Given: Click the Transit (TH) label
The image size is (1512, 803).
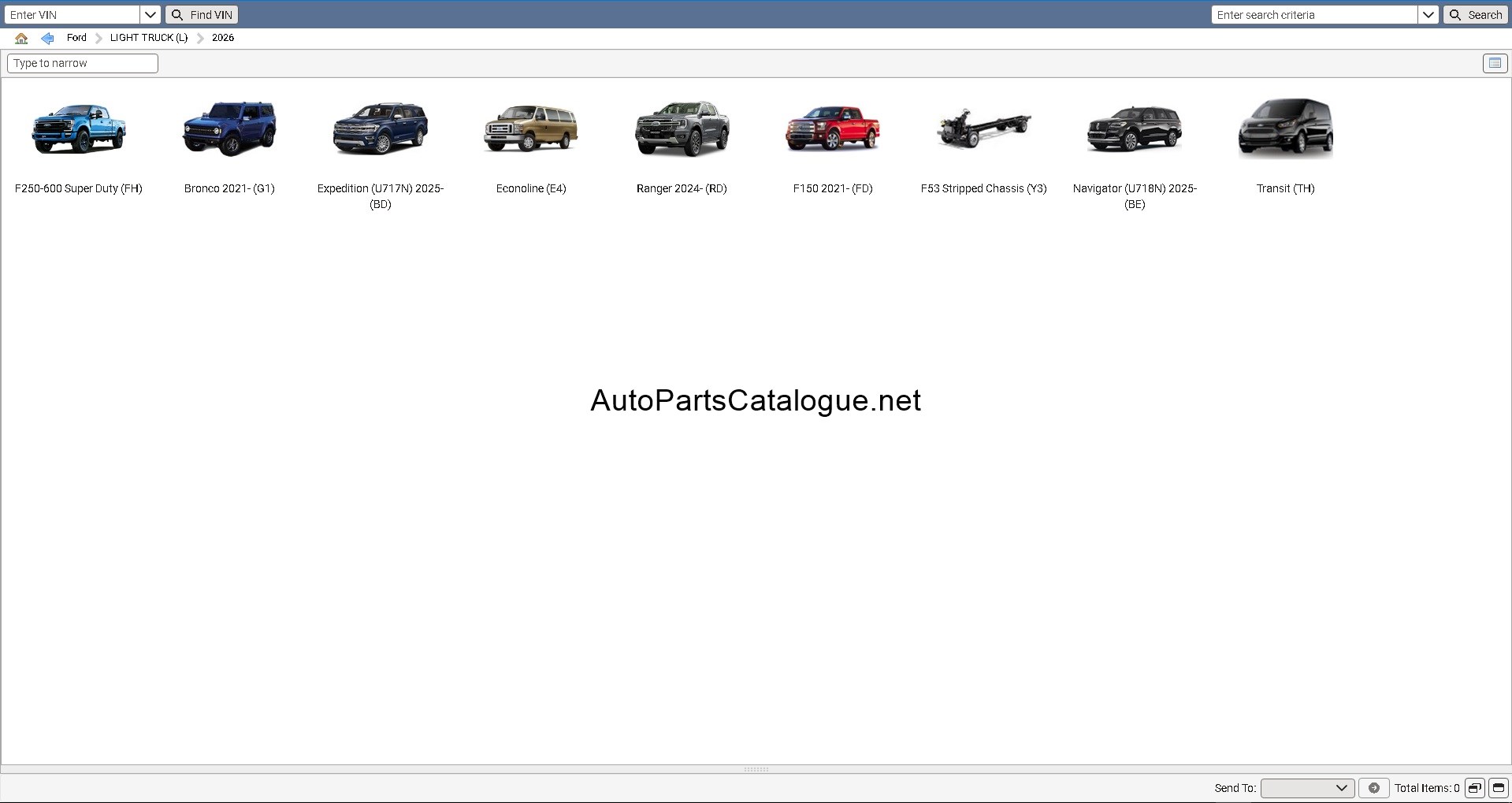Looking at the screenshot, I should [1286, 188].
